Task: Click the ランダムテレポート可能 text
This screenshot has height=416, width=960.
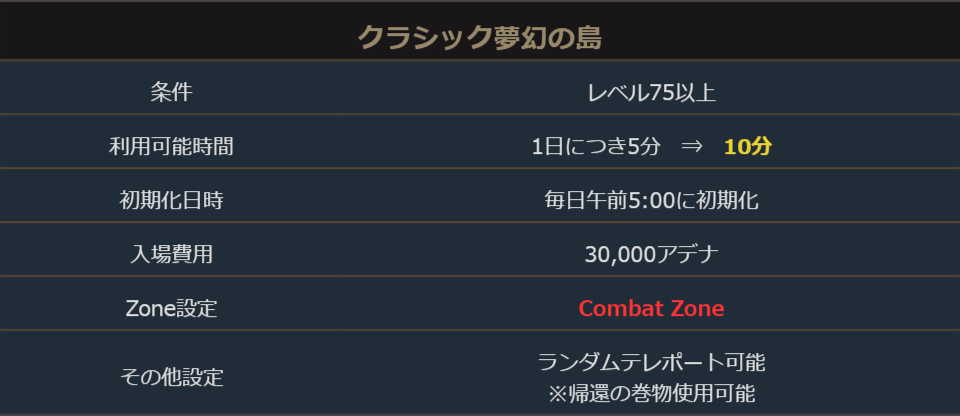Action: coord(651,362)
